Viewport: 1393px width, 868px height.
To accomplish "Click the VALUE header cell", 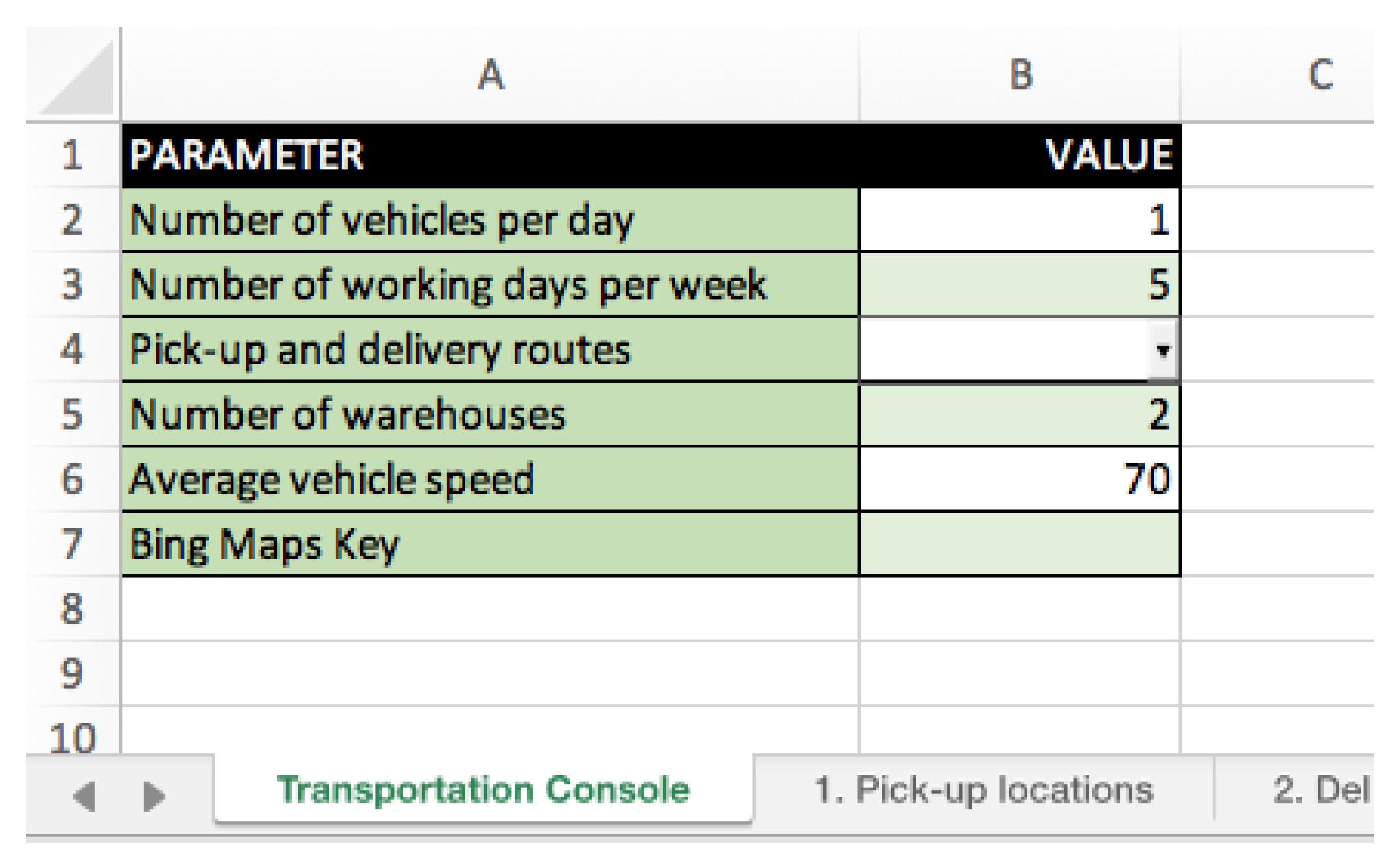I will [1019, 155].
